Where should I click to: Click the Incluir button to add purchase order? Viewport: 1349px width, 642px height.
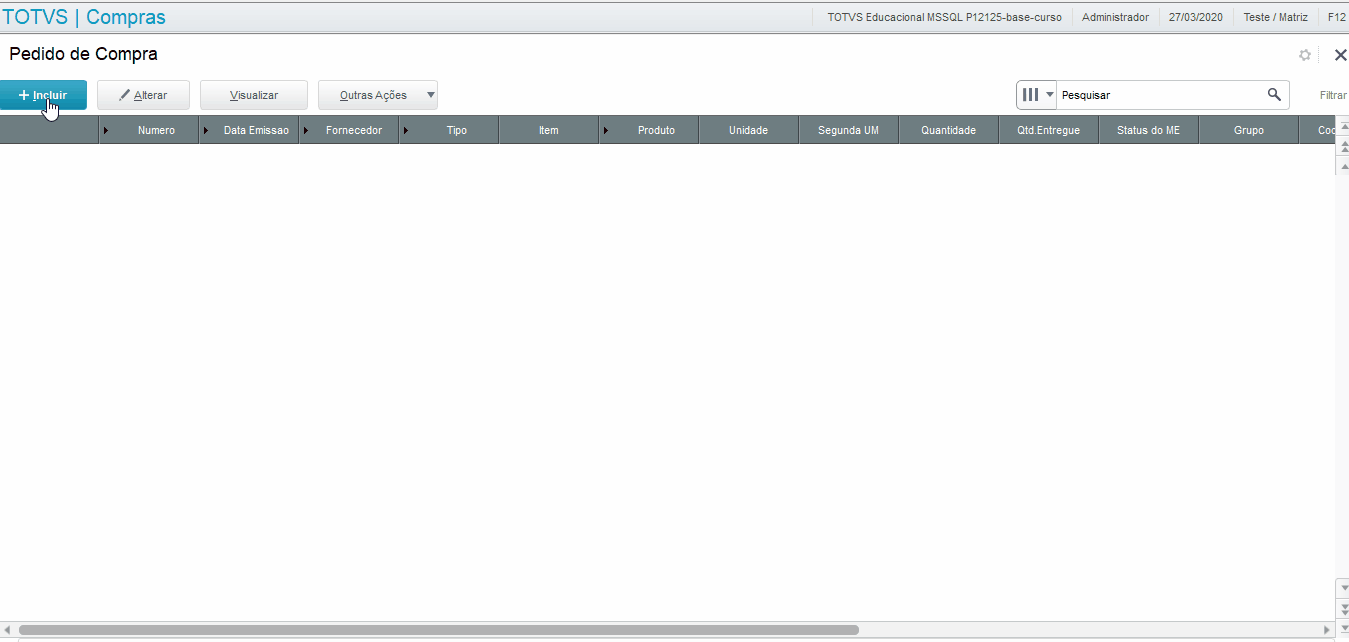pyautogui.click(x=43, y=95)
